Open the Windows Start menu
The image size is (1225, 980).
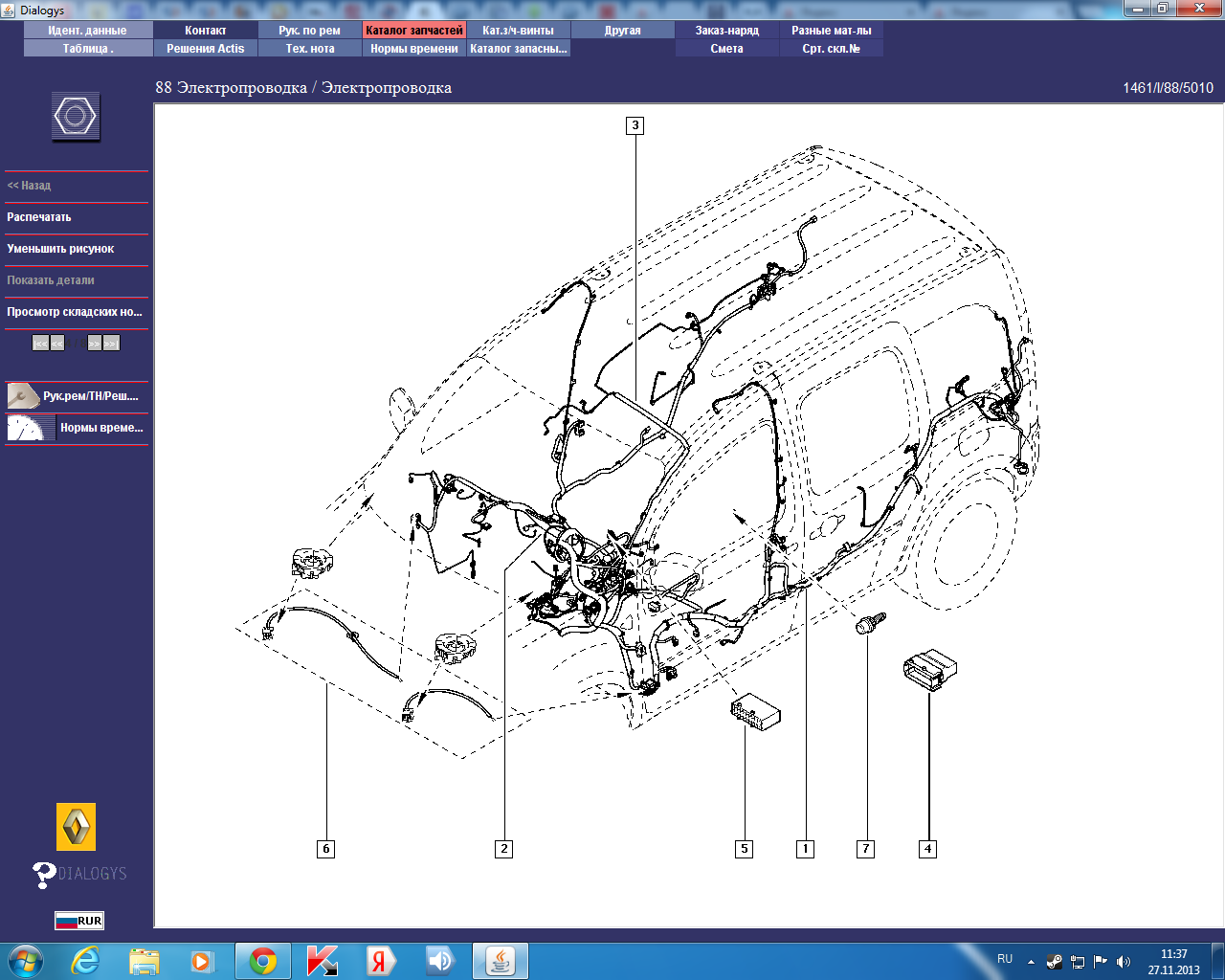(x=25, y=961)
